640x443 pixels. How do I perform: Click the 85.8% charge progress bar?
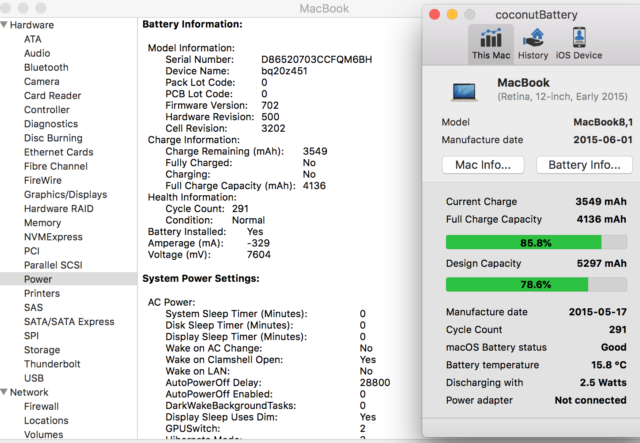coord(536,243)
